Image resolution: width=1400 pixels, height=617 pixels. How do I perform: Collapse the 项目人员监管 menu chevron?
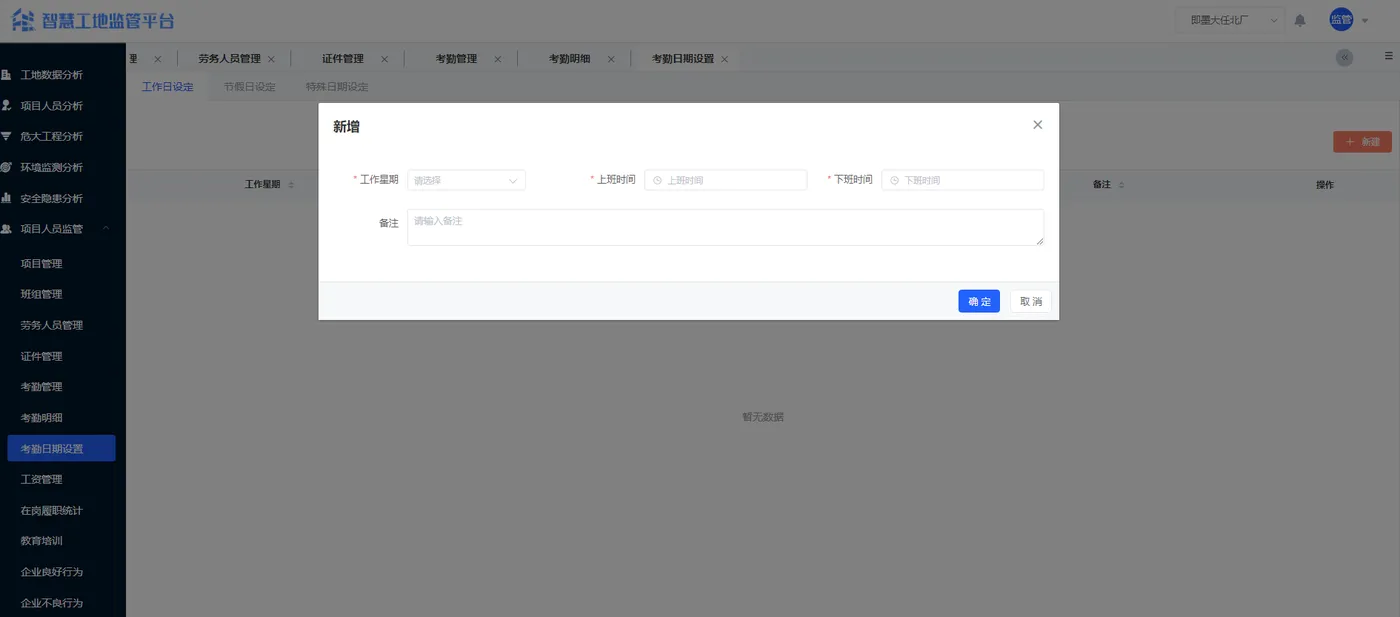(x=106, y=229)
